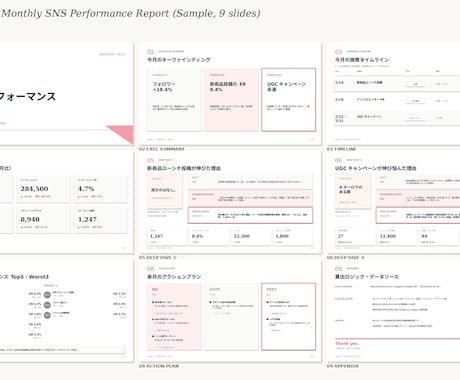Viewport: 460px width, 380px height.
Task: Click the '今月のキーファインディング' slide title
Action: (179, 60)
